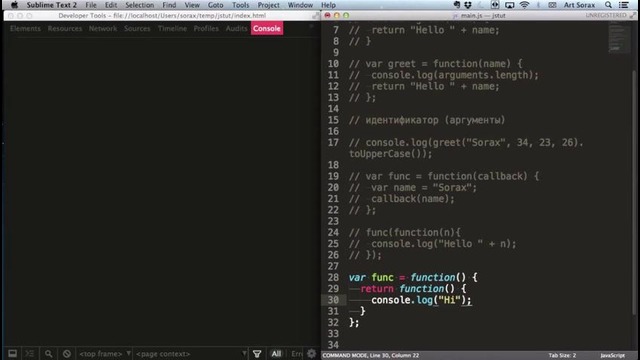Click the DevTools search magnifier icon
The image size is (640, 360).
49,353
